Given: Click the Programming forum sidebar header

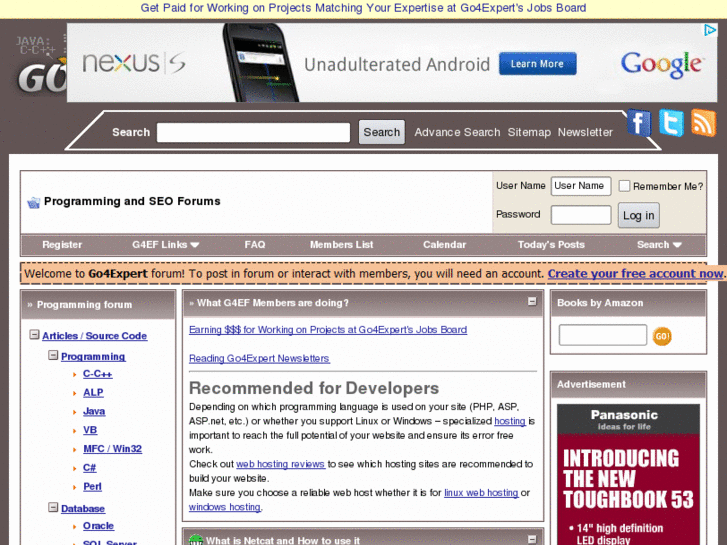Looking at the screenshot, I should [x=98, y=305].
